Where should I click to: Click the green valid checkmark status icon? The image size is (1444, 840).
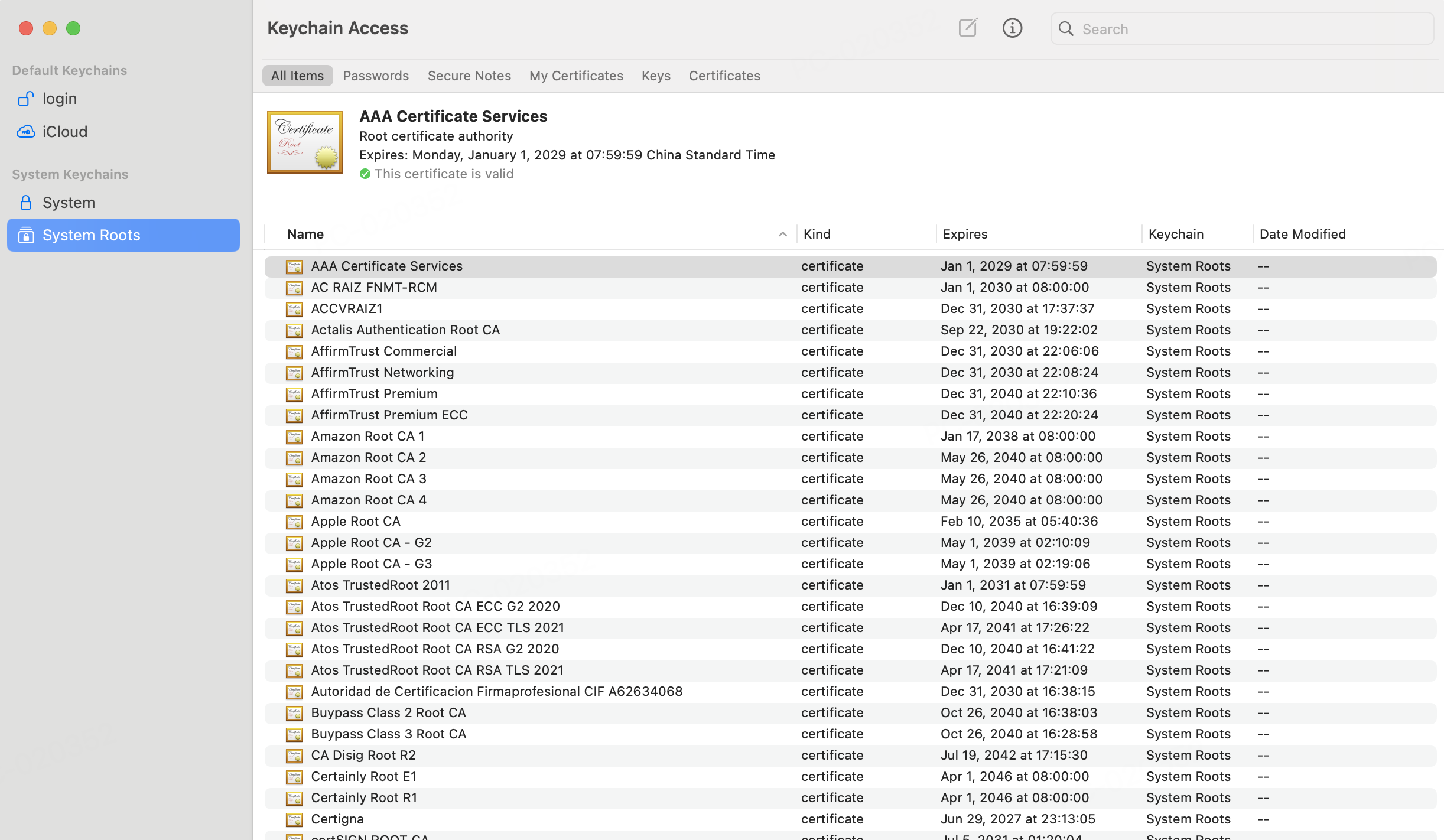point(365,174)
